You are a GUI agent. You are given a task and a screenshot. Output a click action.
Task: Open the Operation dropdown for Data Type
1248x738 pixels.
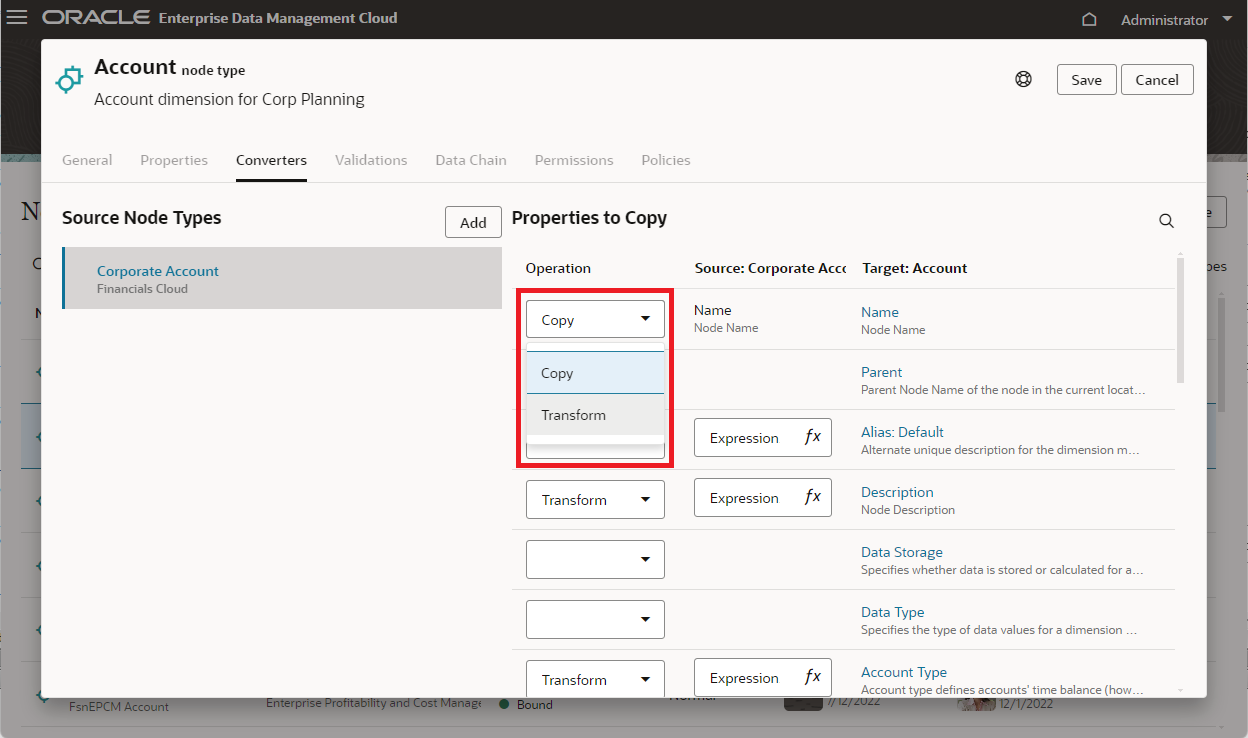click(595, 619)
